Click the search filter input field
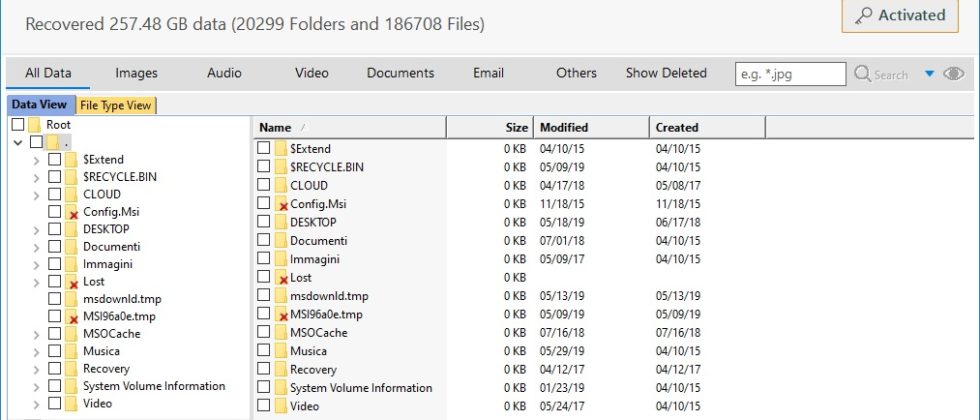The height and width of the screenshot is (420, 980). point(790,73)
